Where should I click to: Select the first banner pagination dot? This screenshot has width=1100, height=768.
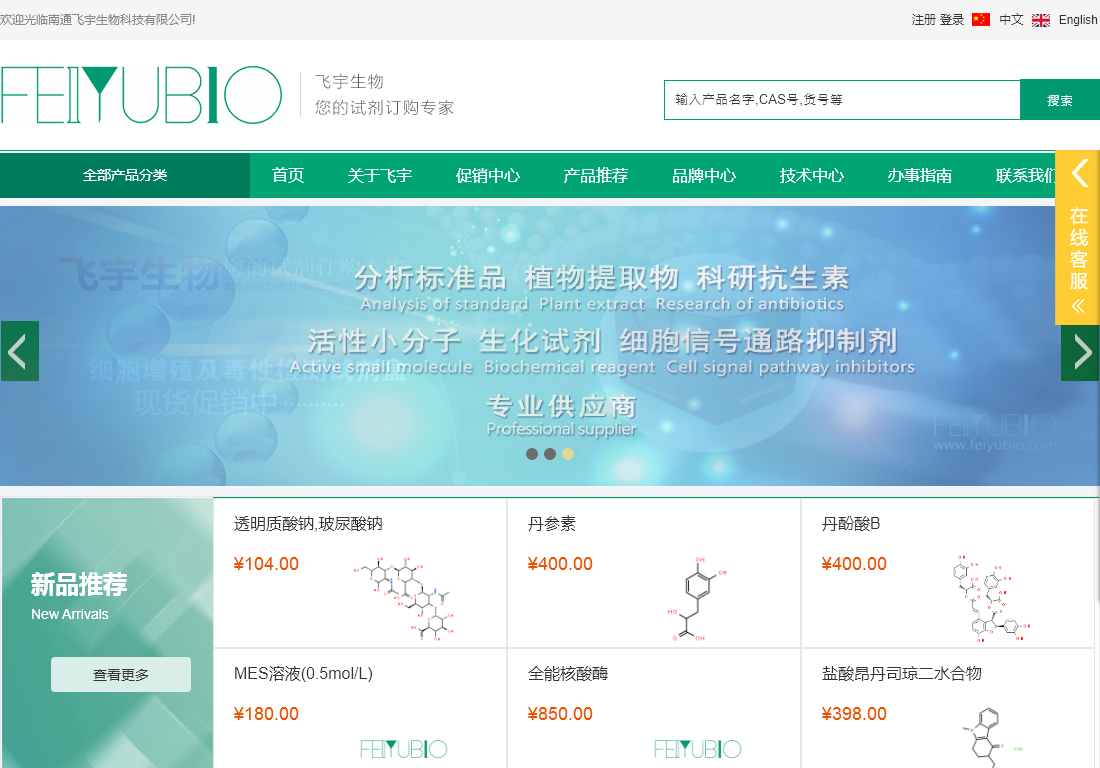coord(532,454)
